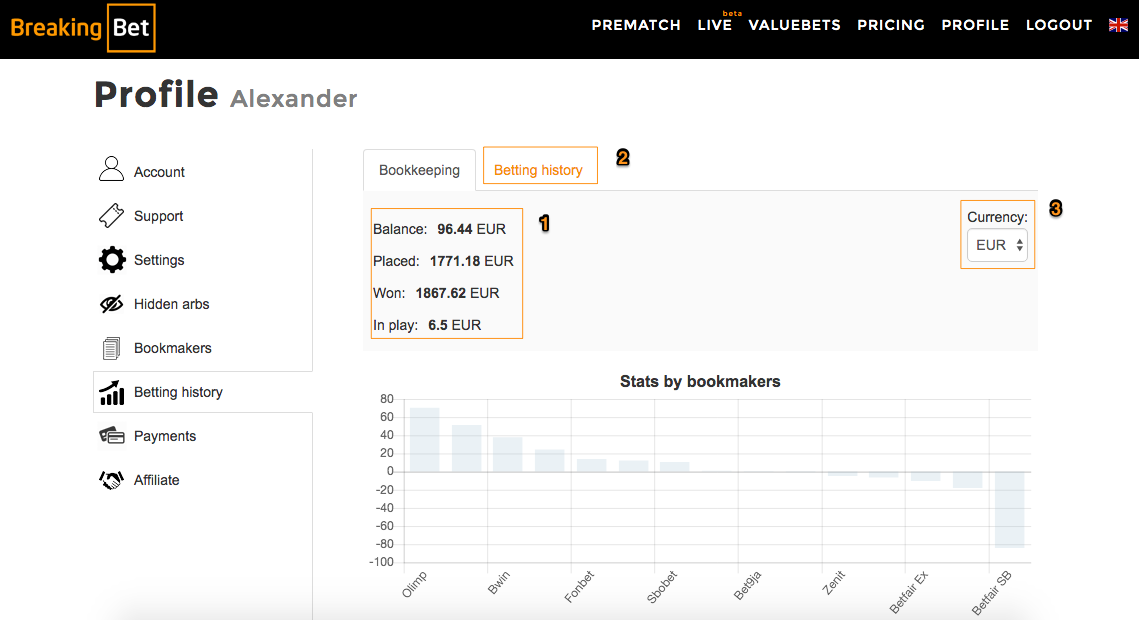Click the Hidden arbs crossed-eye icon
1139x620 pixels.
coord(111,304)
